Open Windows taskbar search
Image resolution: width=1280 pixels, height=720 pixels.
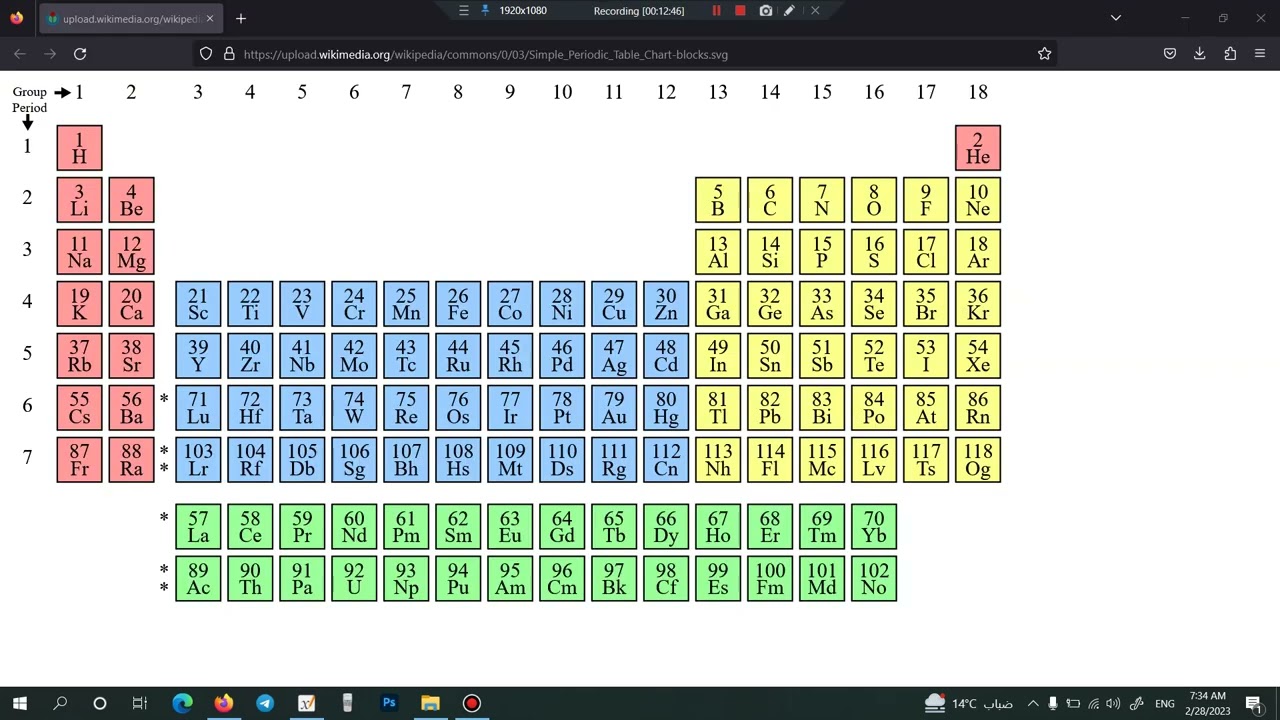[x=60, y=703]
